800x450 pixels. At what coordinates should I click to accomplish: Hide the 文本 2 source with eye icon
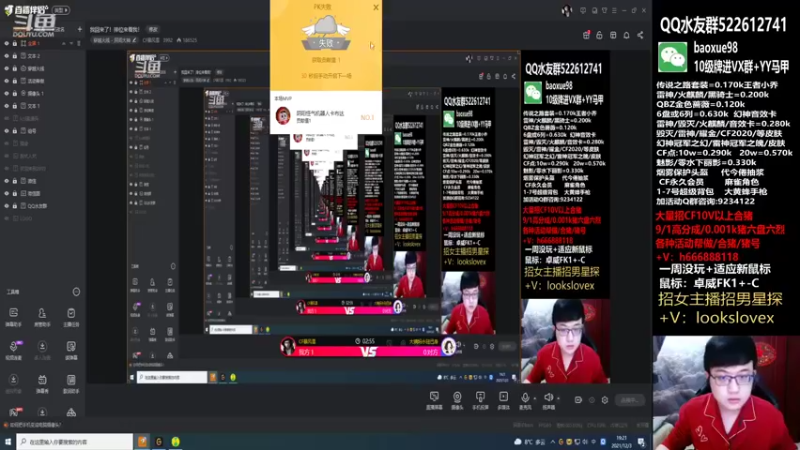[x=7, y=56]
